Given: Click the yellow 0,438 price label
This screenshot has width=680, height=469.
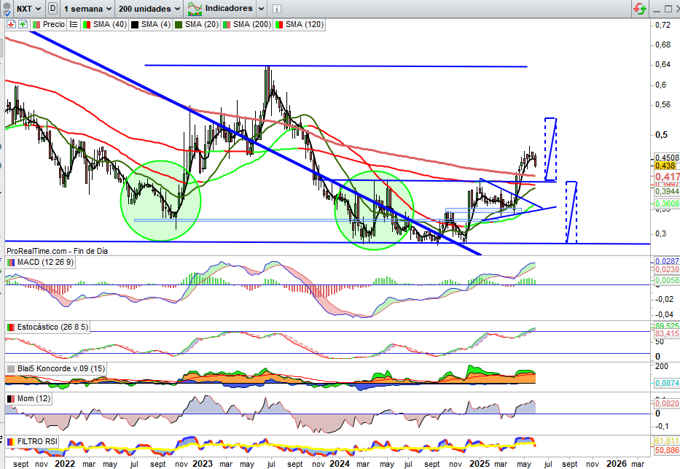Looking at the screenshot, I should click(x=665, y=166).
